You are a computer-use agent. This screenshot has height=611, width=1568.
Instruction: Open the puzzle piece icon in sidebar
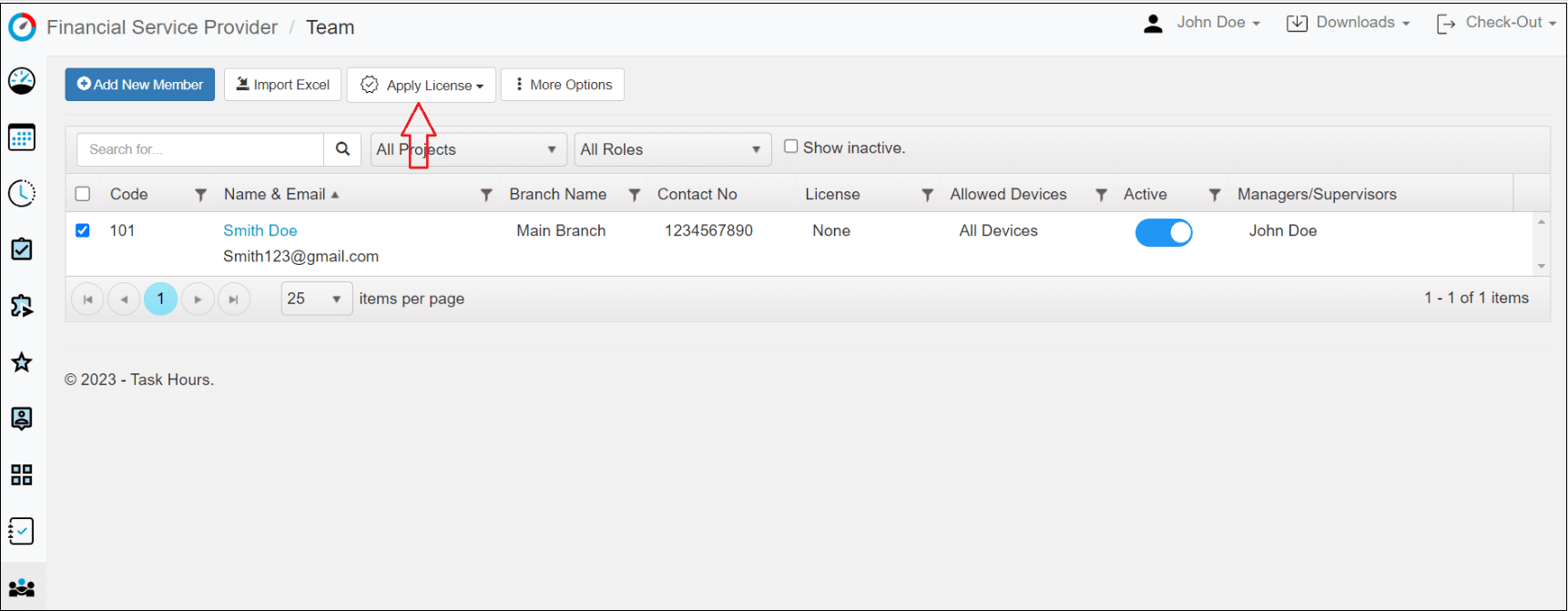click(22, 305)
